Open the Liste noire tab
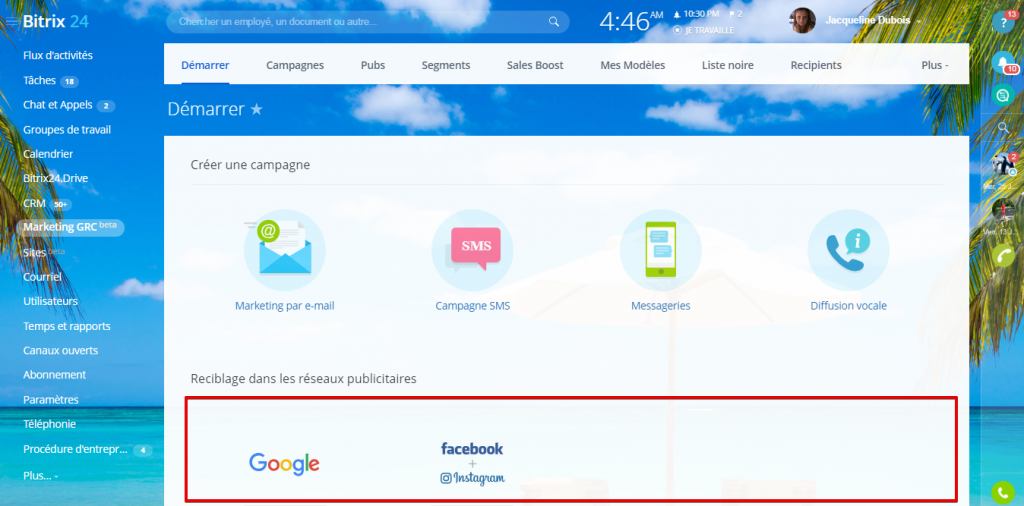The width and height of the screenshot is (1024, 506). pyautogui.click(x=728, y=65)
